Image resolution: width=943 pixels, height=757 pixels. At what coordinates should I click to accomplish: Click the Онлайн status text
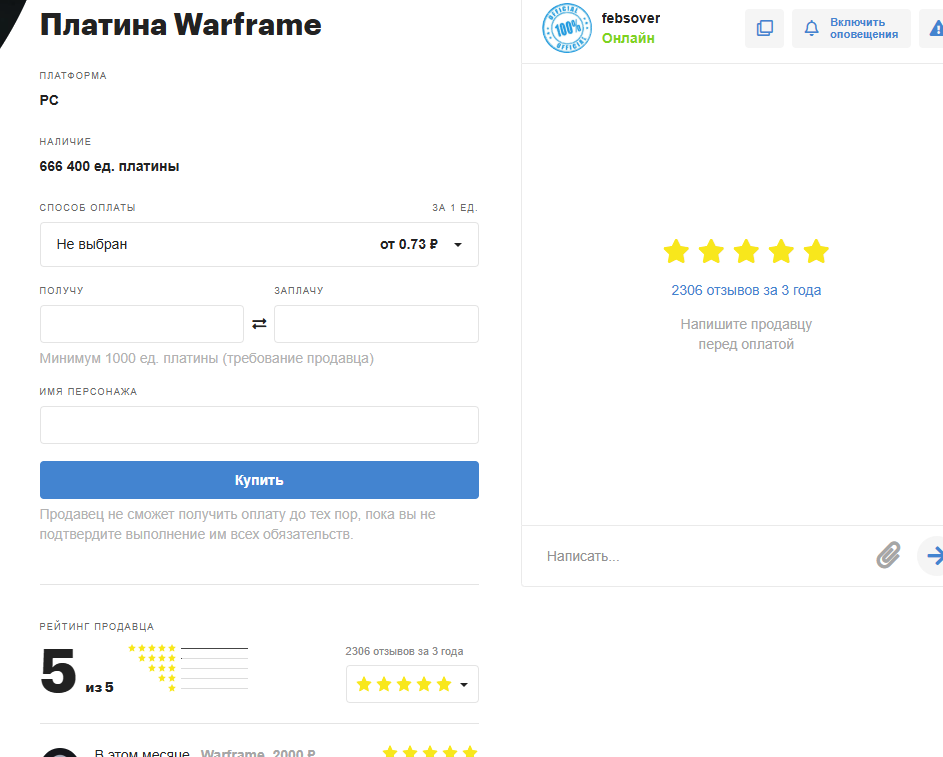tap(628, 38)
